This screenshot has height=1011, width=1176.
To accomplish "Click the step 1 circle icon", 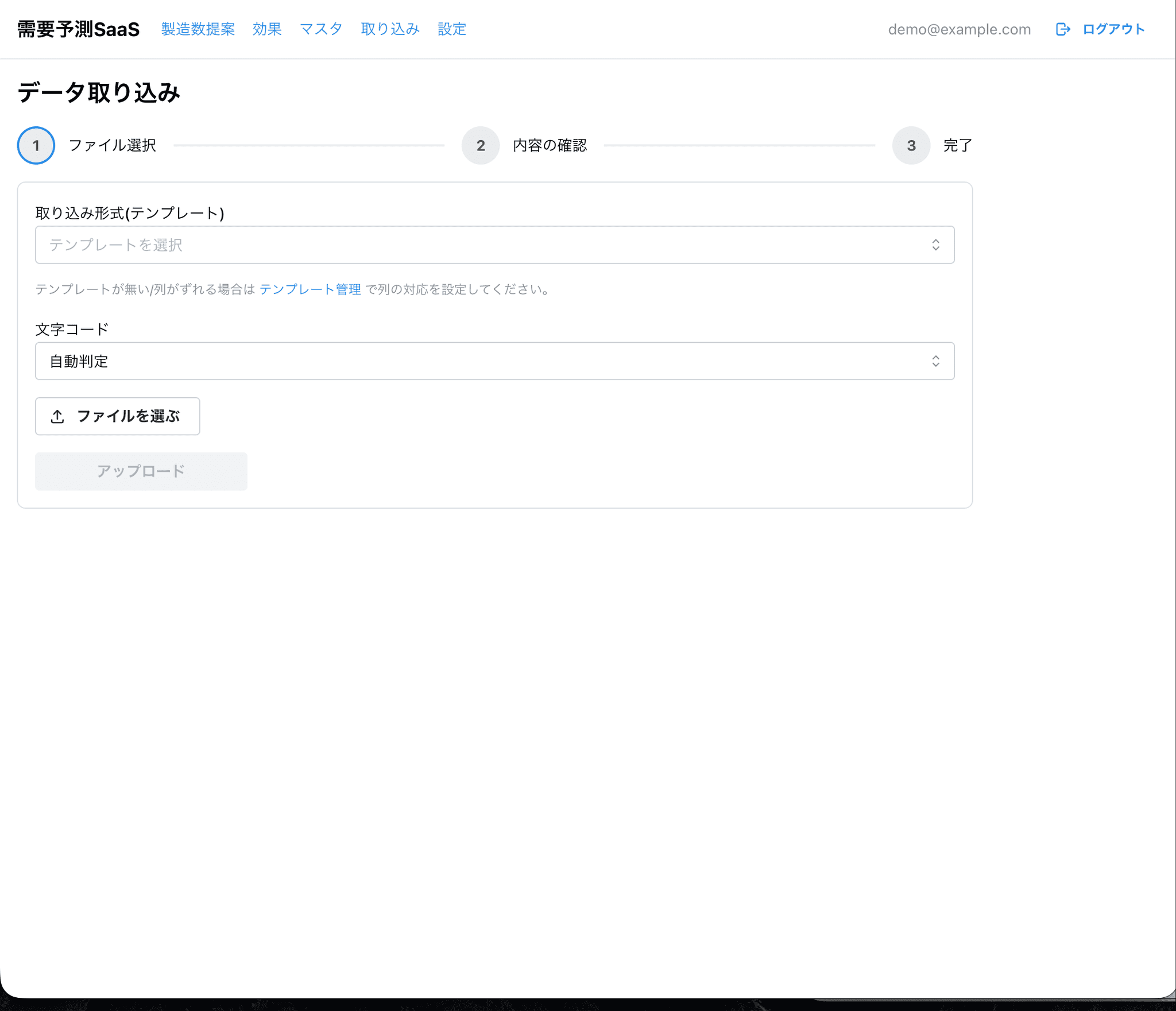I will point(36,145).
